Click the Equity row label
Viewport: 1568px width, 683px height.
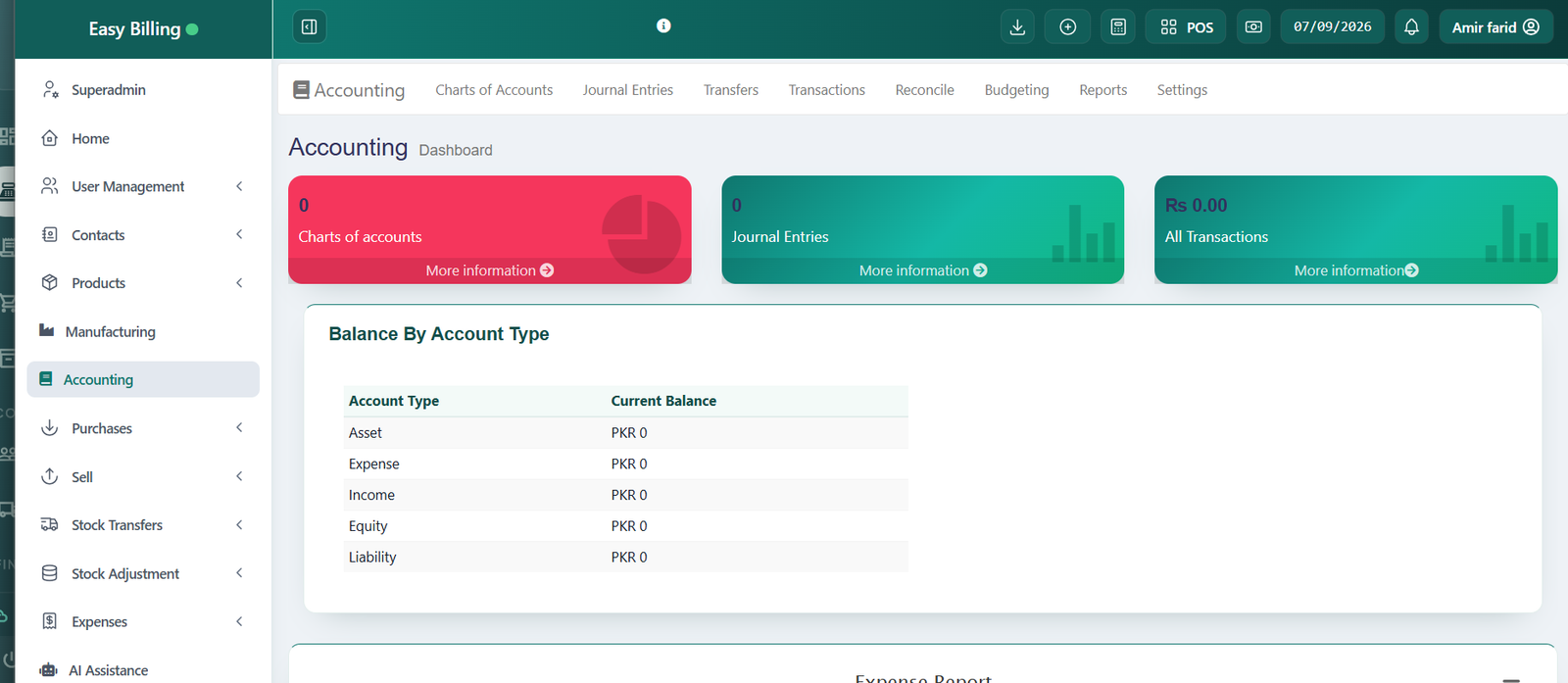(x=368, y=526)
